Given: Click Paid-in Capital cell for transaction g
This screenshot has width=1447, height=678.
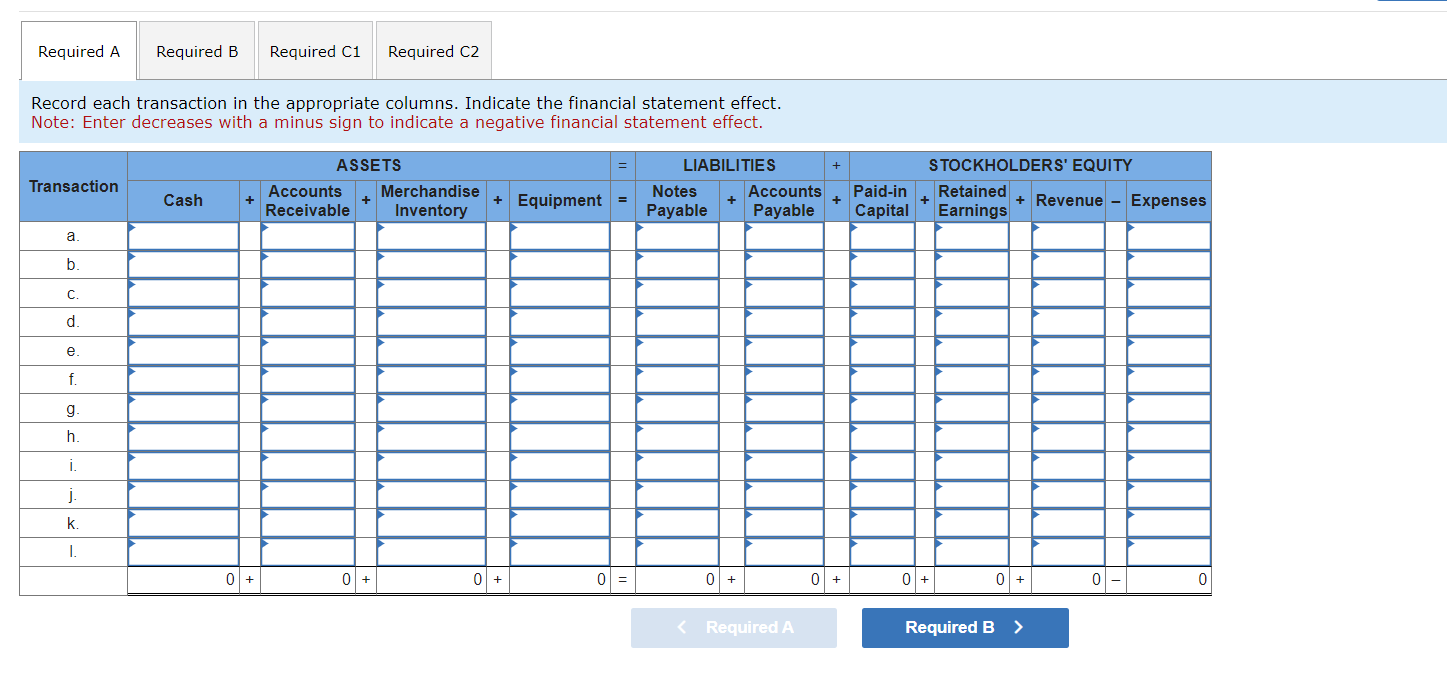Looking at the screenshot, I should pyautogui.click(x=882, y=408).
